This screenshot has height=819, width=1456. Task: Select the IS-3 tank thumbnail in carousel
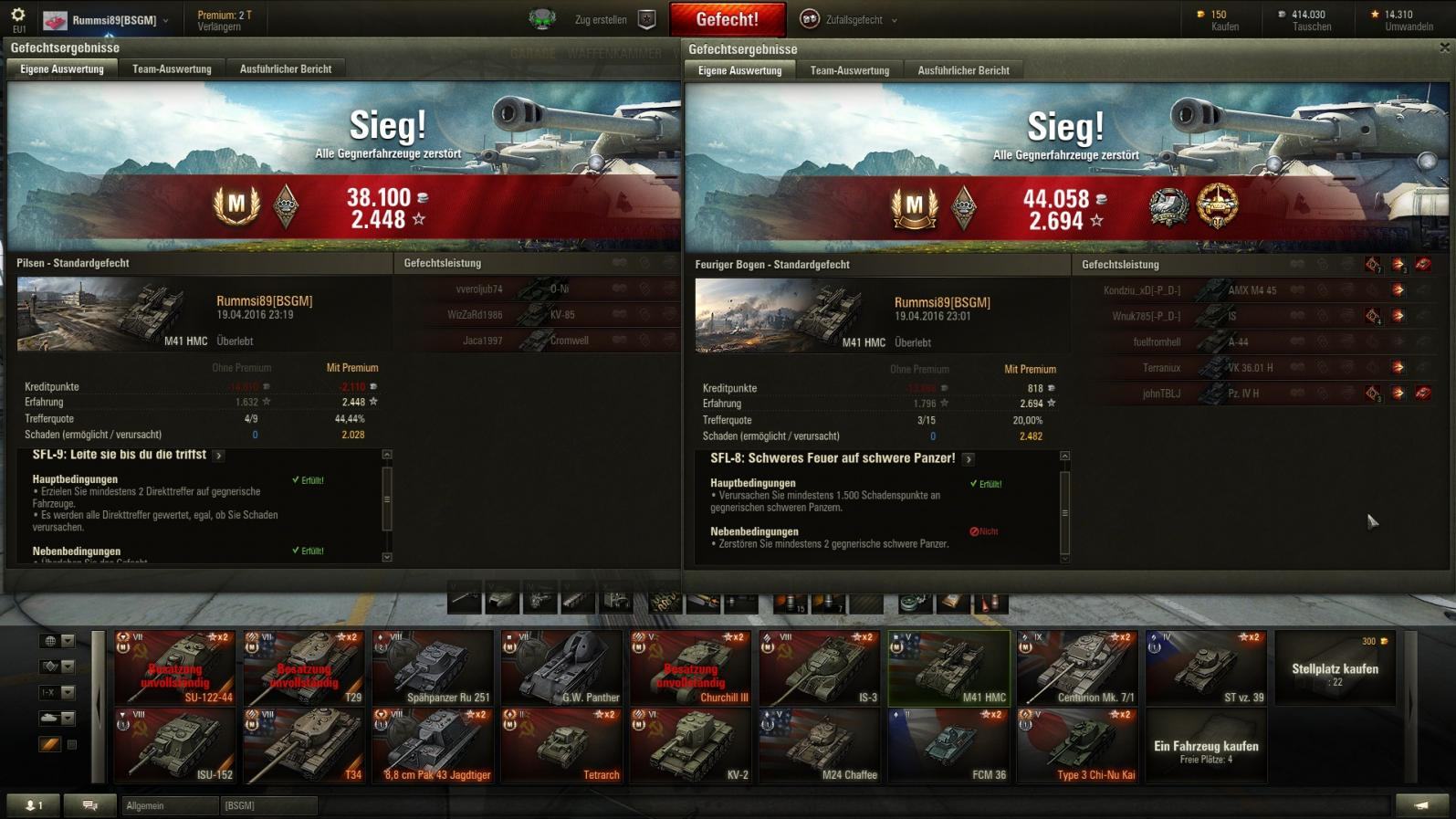click(820, 668)
